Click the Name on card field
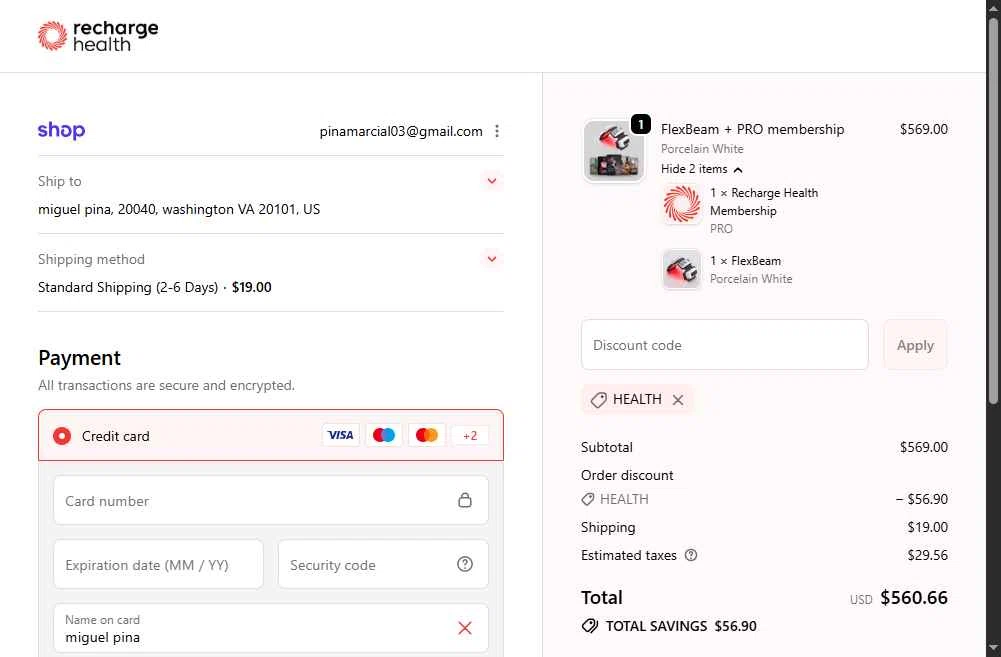 (x=271, y=628)
